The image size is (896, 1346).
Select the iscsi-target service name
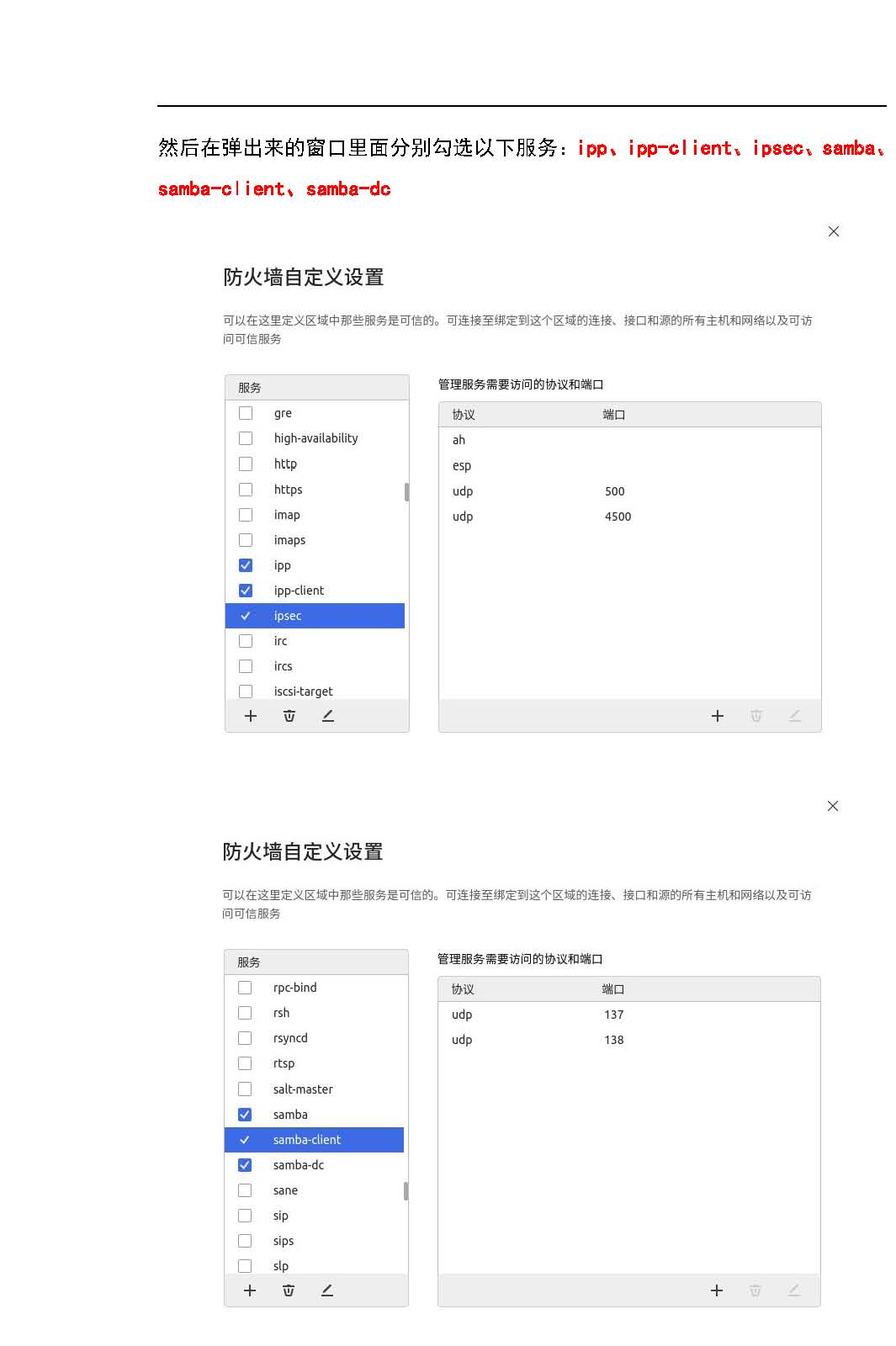(x=303, y=692)
